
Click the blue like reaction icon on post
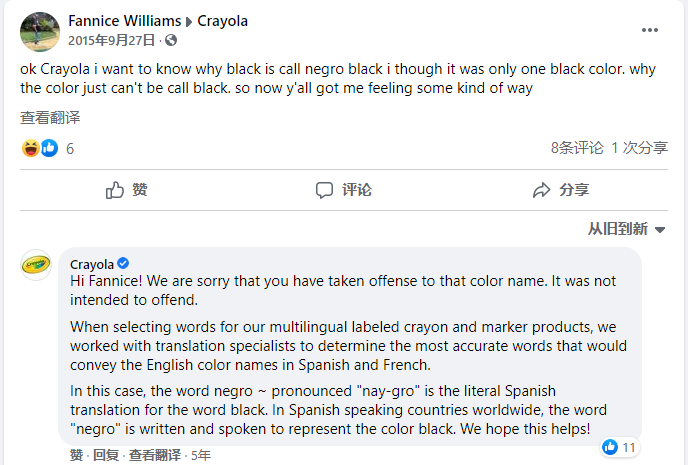click(x=48, y=148)
